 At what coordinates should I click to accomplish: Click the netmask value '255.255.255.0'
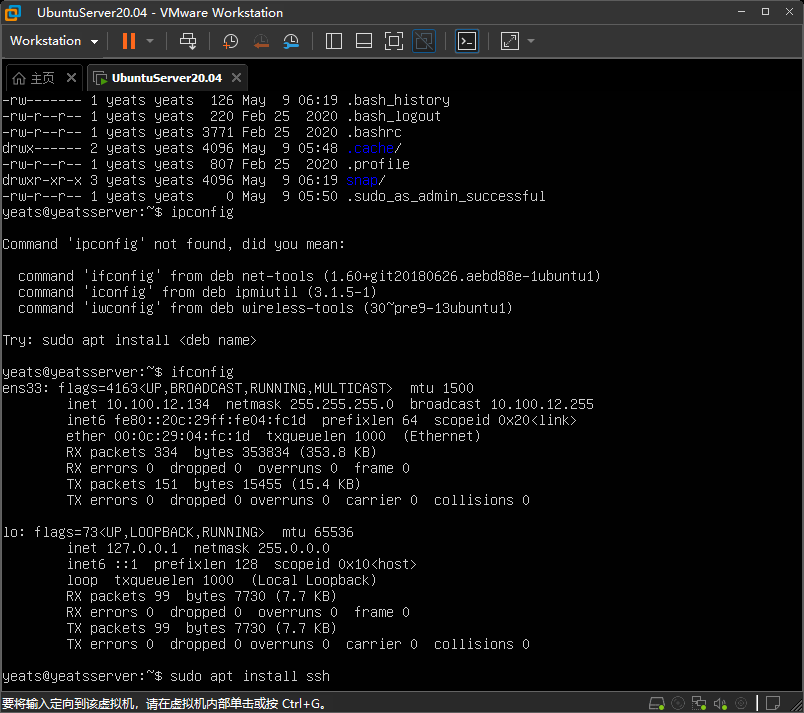coord(342,404)
